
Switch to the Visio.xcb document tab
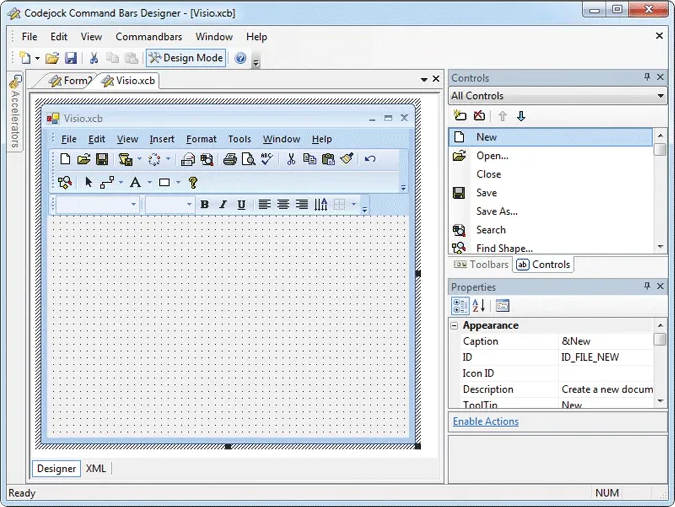tap(127, 80)
